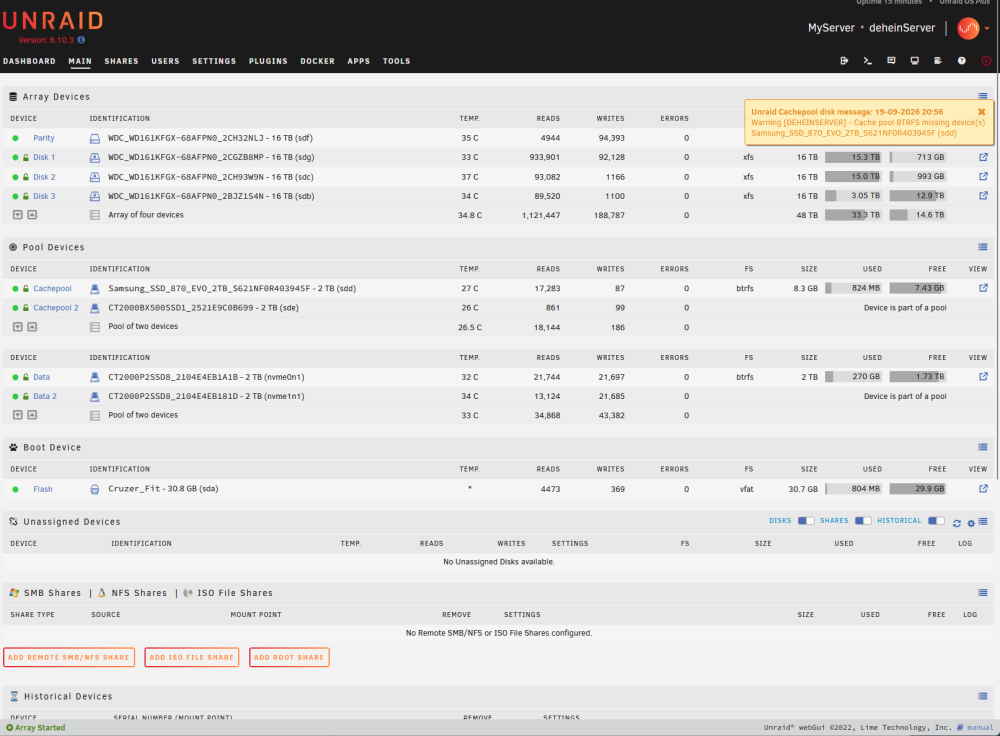Click the feedback icon in header

891,61
